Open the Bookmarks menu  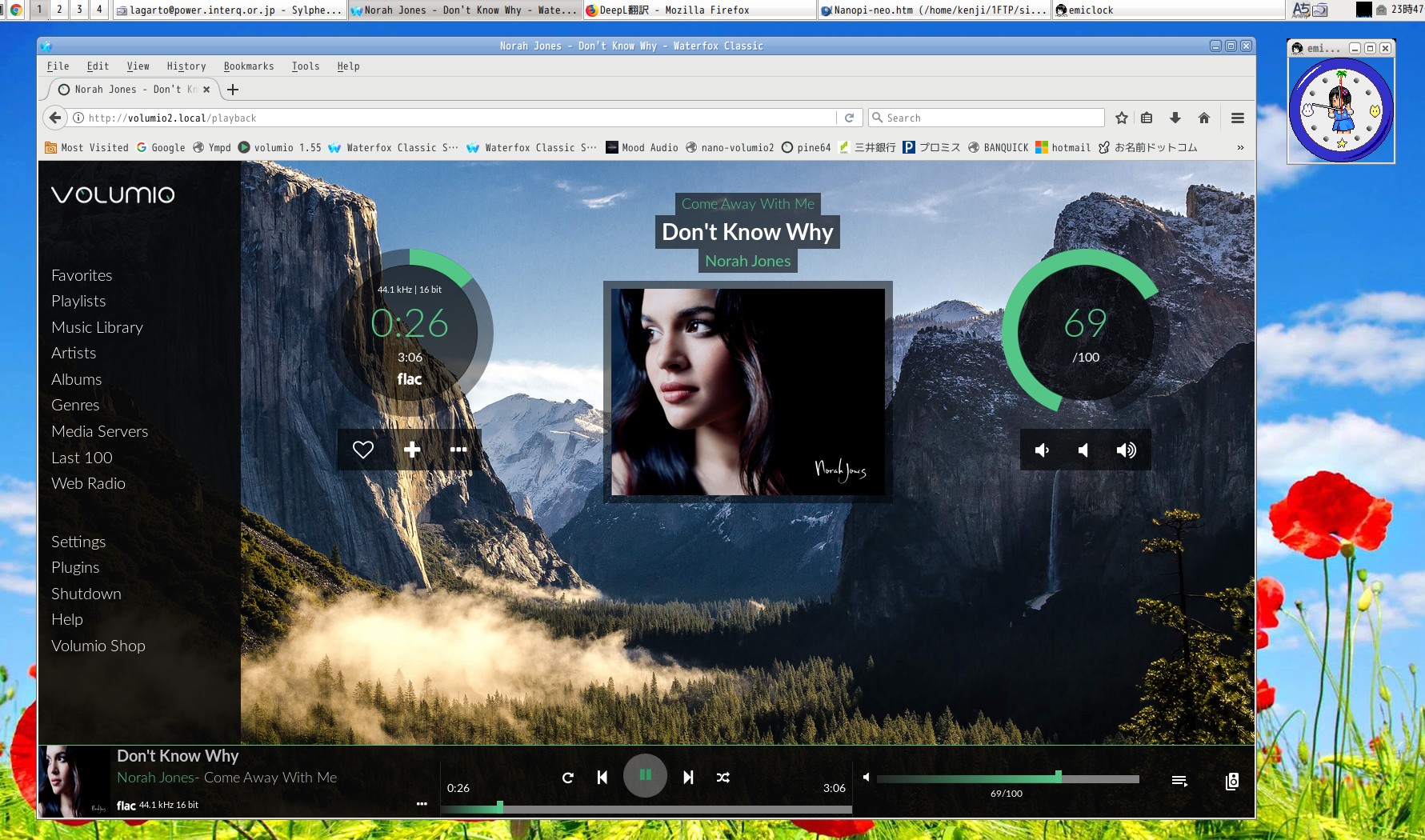pyautogui.click(x=248, y=66)
